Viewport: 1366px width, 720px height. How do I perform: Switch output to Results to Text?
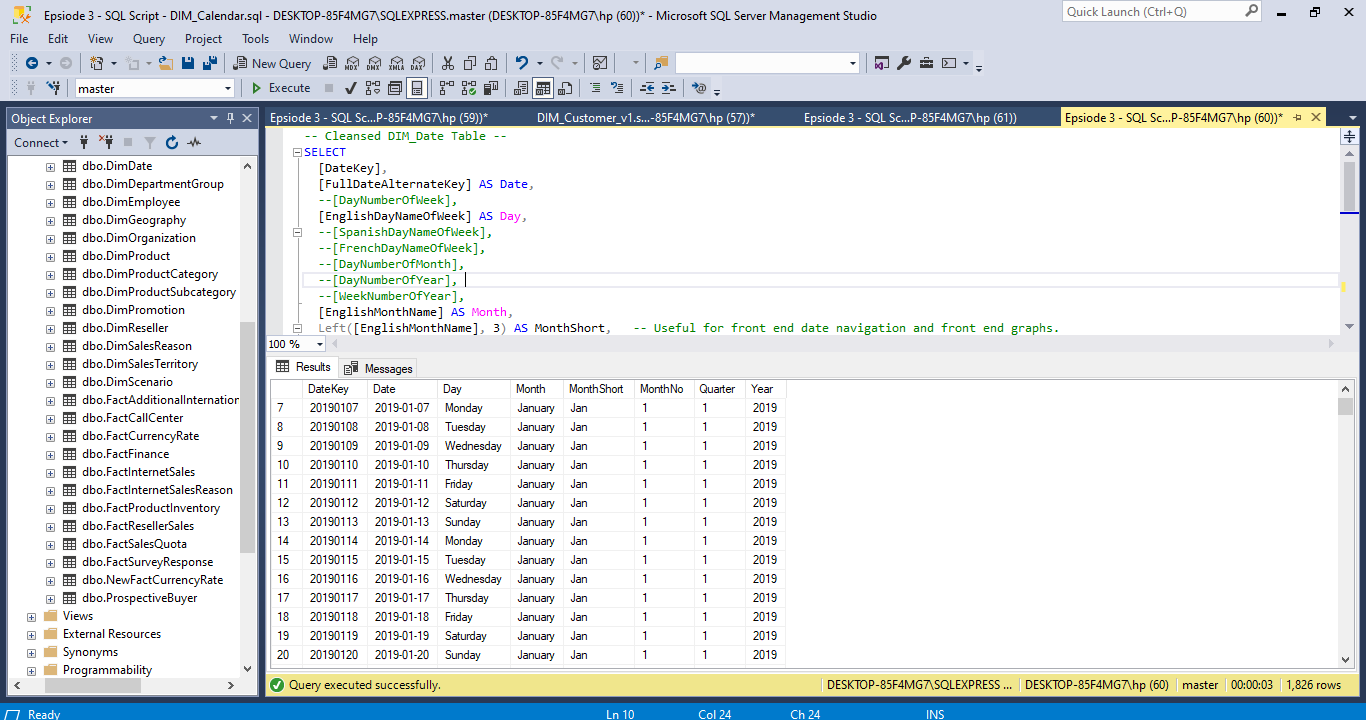pos(520,88)
